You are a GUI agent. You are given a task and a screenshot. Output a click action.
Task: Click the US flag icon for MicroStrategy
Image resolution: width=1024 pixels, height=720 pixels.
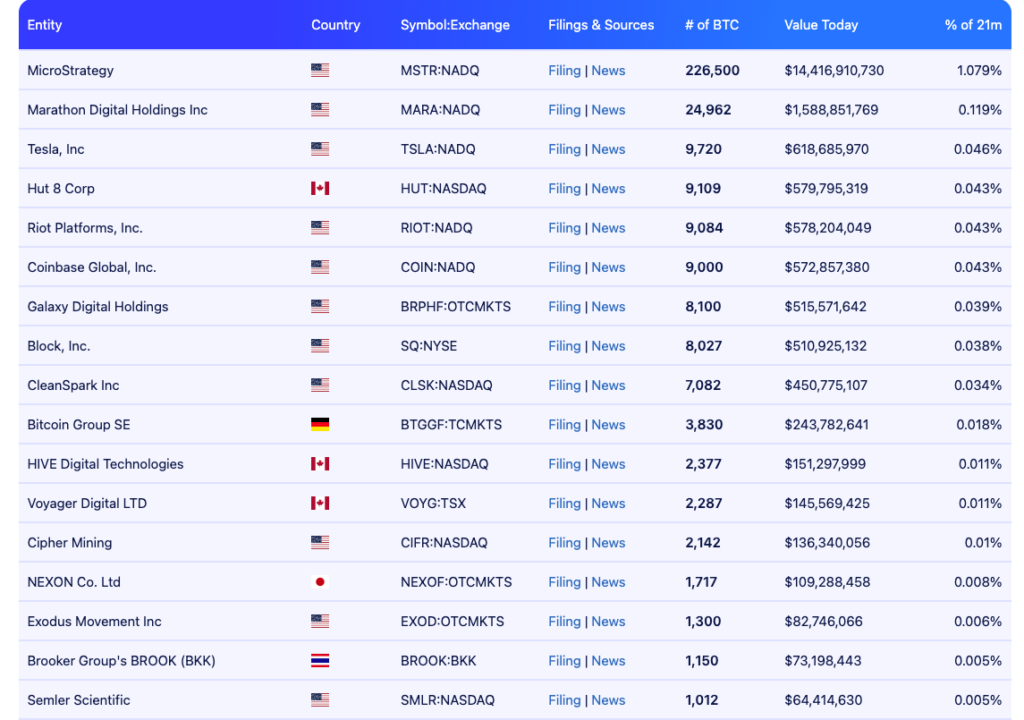(x=320, y=71)
